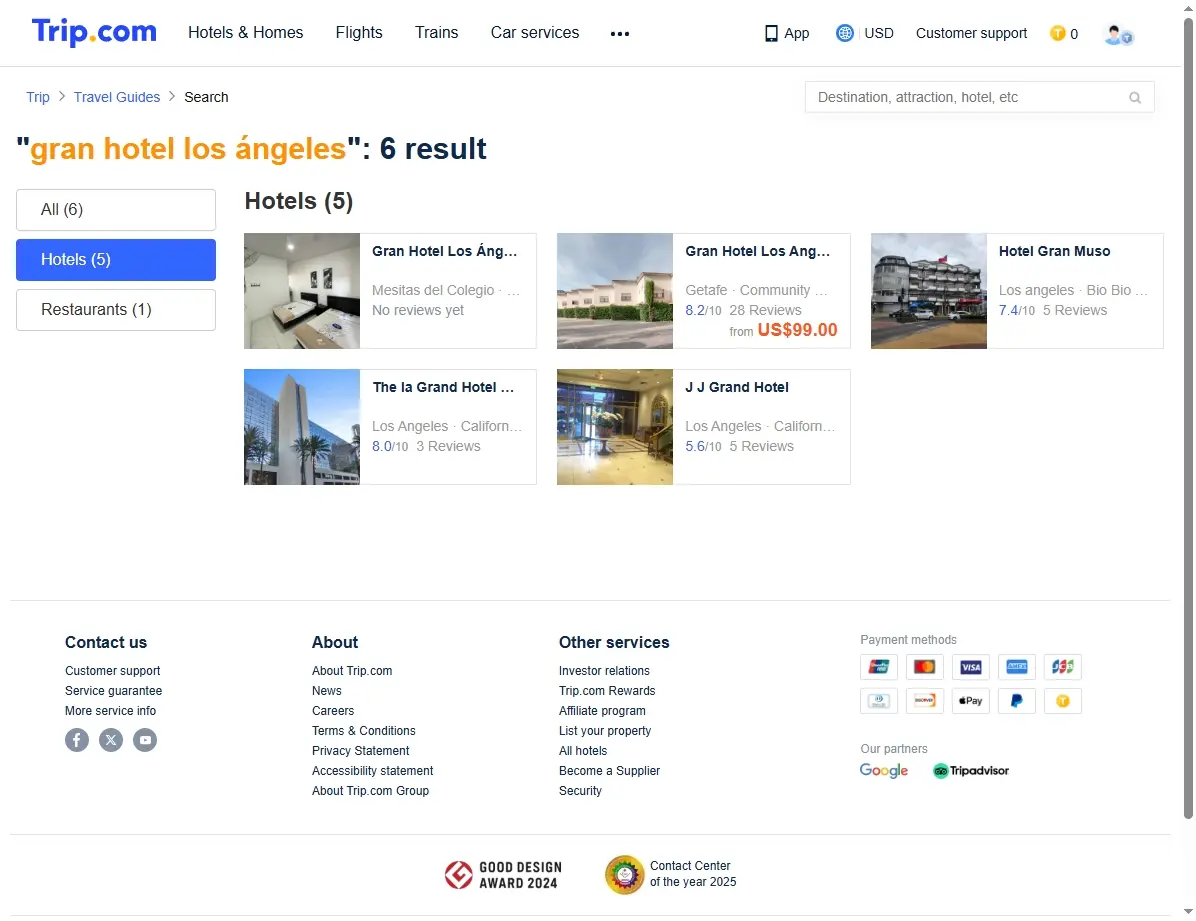
Task: Open the Hotels & Homes menu
Action: [246, 33]
